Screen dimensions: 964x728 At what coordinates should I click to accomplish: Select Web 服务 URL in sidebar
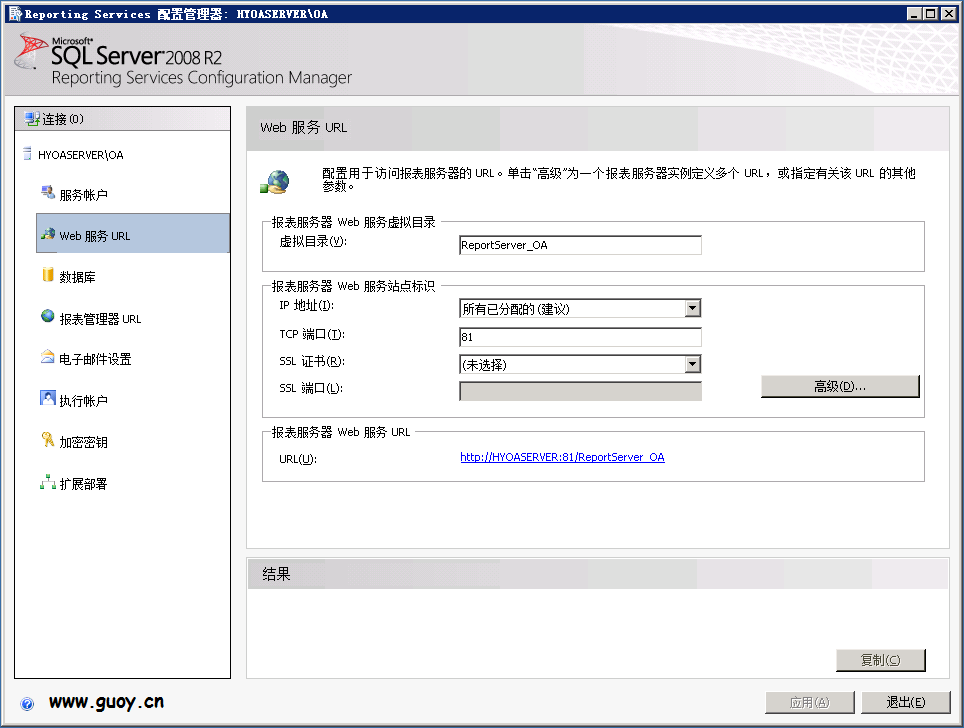pyautogui.click(x=133, y=233)
